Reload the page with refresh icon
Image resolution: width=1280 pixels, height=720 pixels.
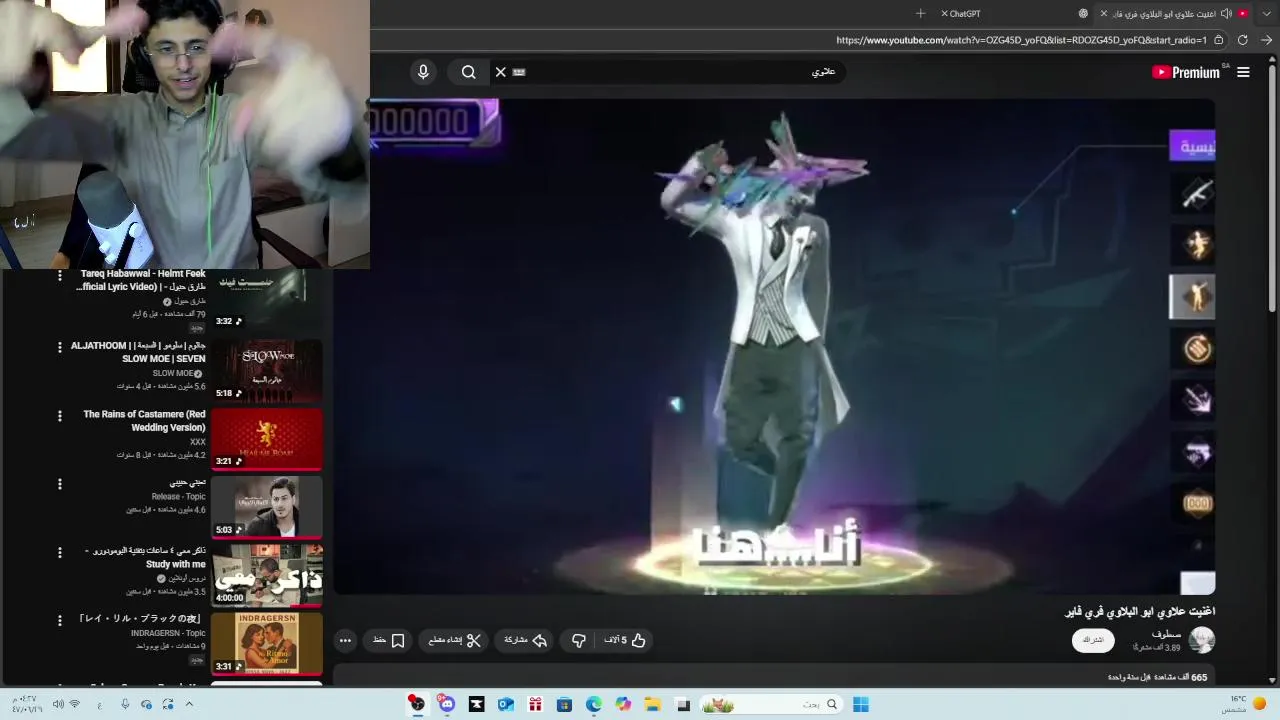pos(1242,40)
